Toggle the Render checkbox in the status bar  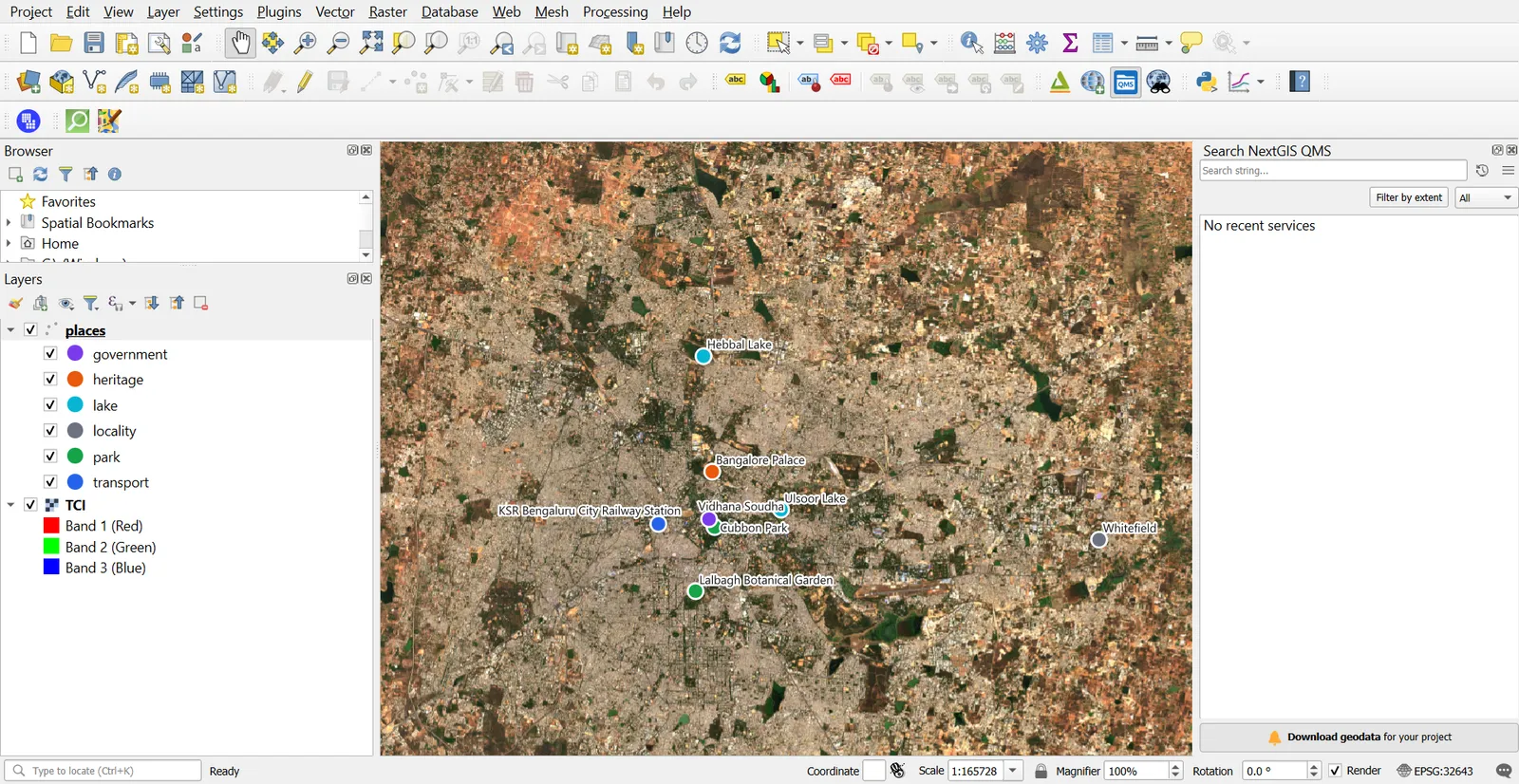[x=1335, y=771]
